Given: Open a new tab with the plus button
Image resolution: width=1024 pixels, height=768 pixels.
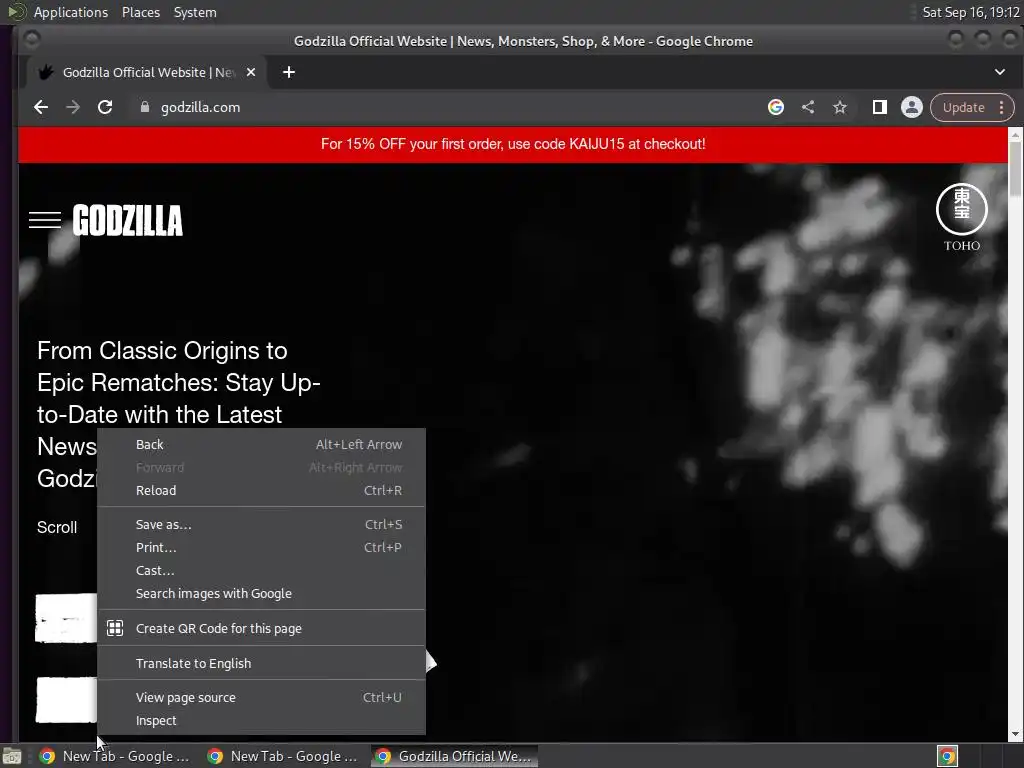Looking at the screenshot, I should pyautogui.click(x=289, y=72).
